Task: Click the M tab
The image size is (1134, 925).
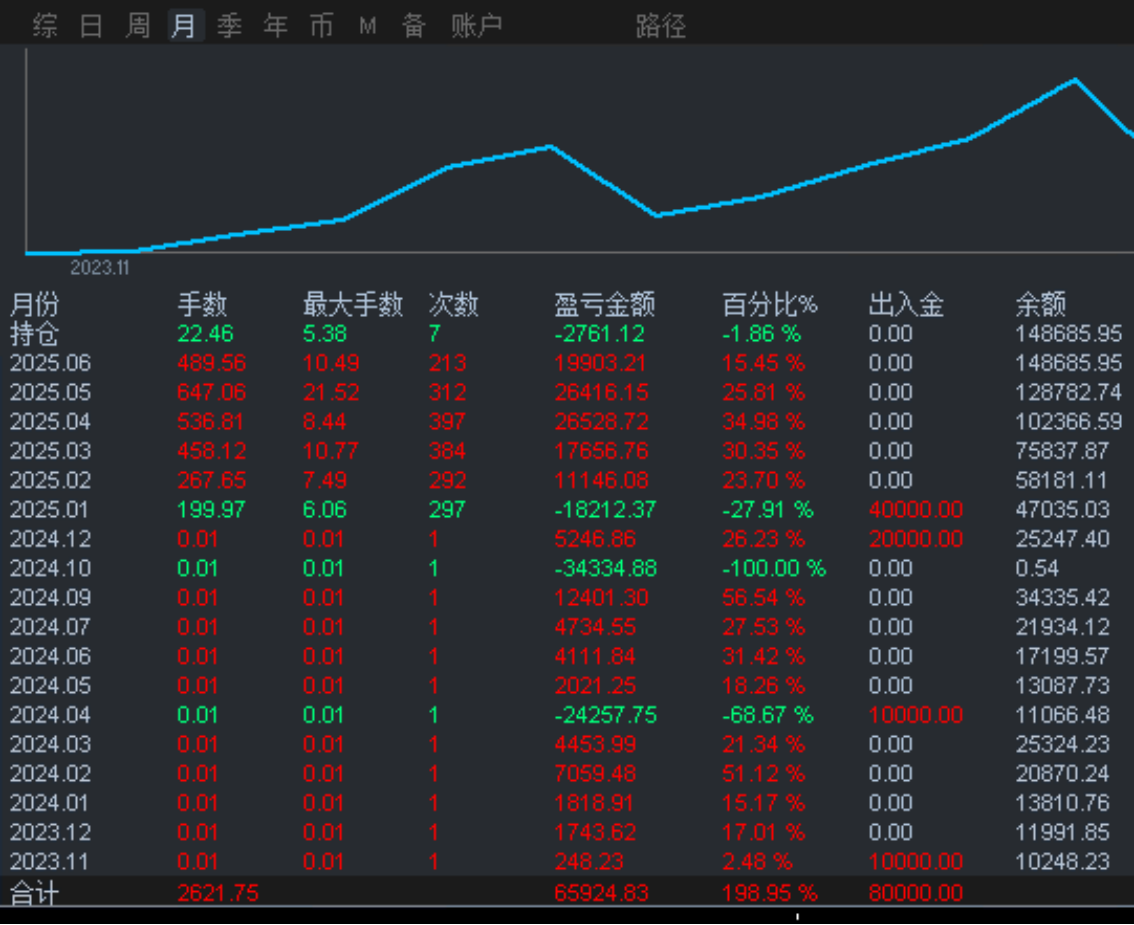Action: tap(368, 26)
